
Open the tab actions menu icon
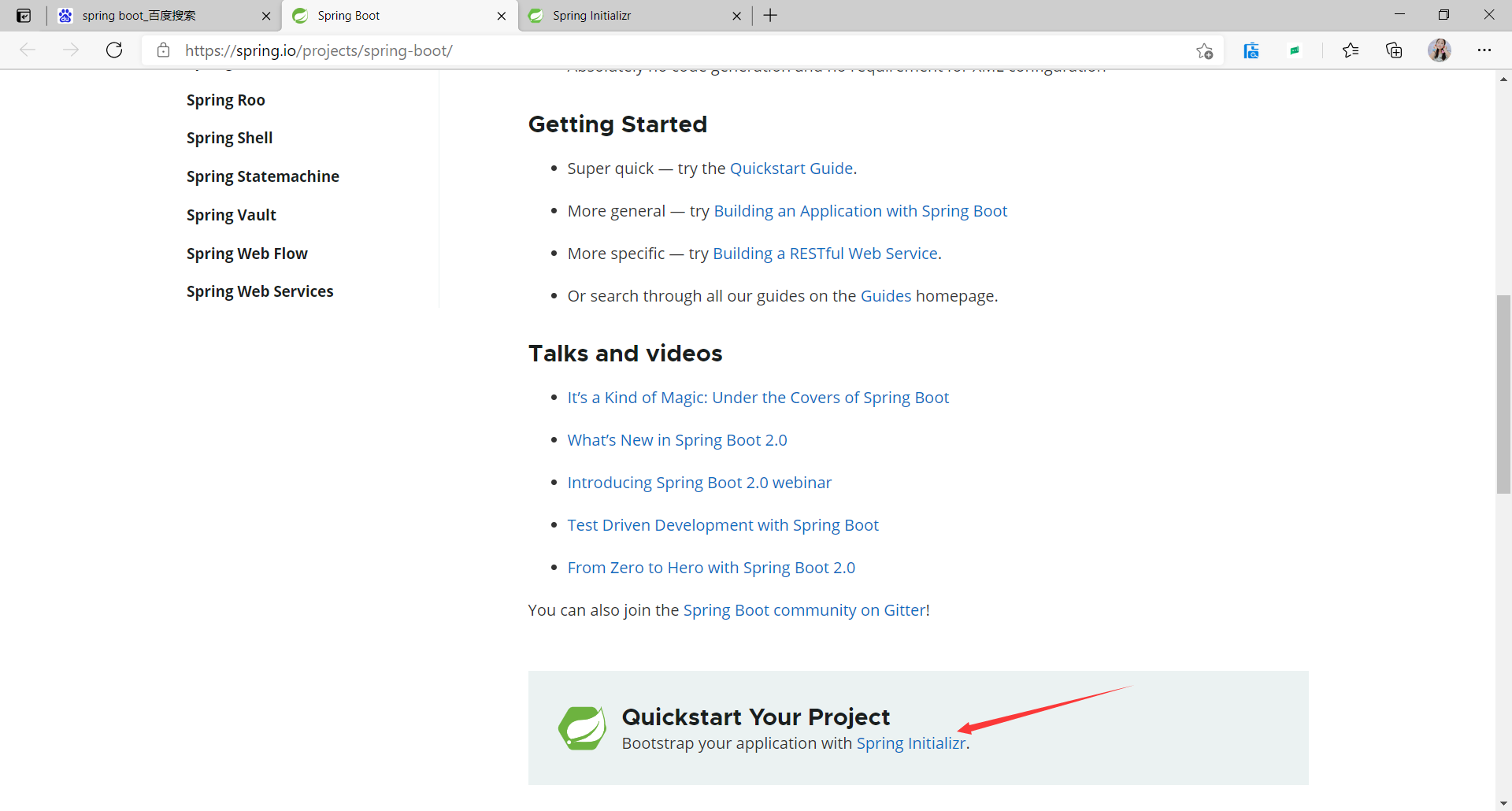point(24,16)
